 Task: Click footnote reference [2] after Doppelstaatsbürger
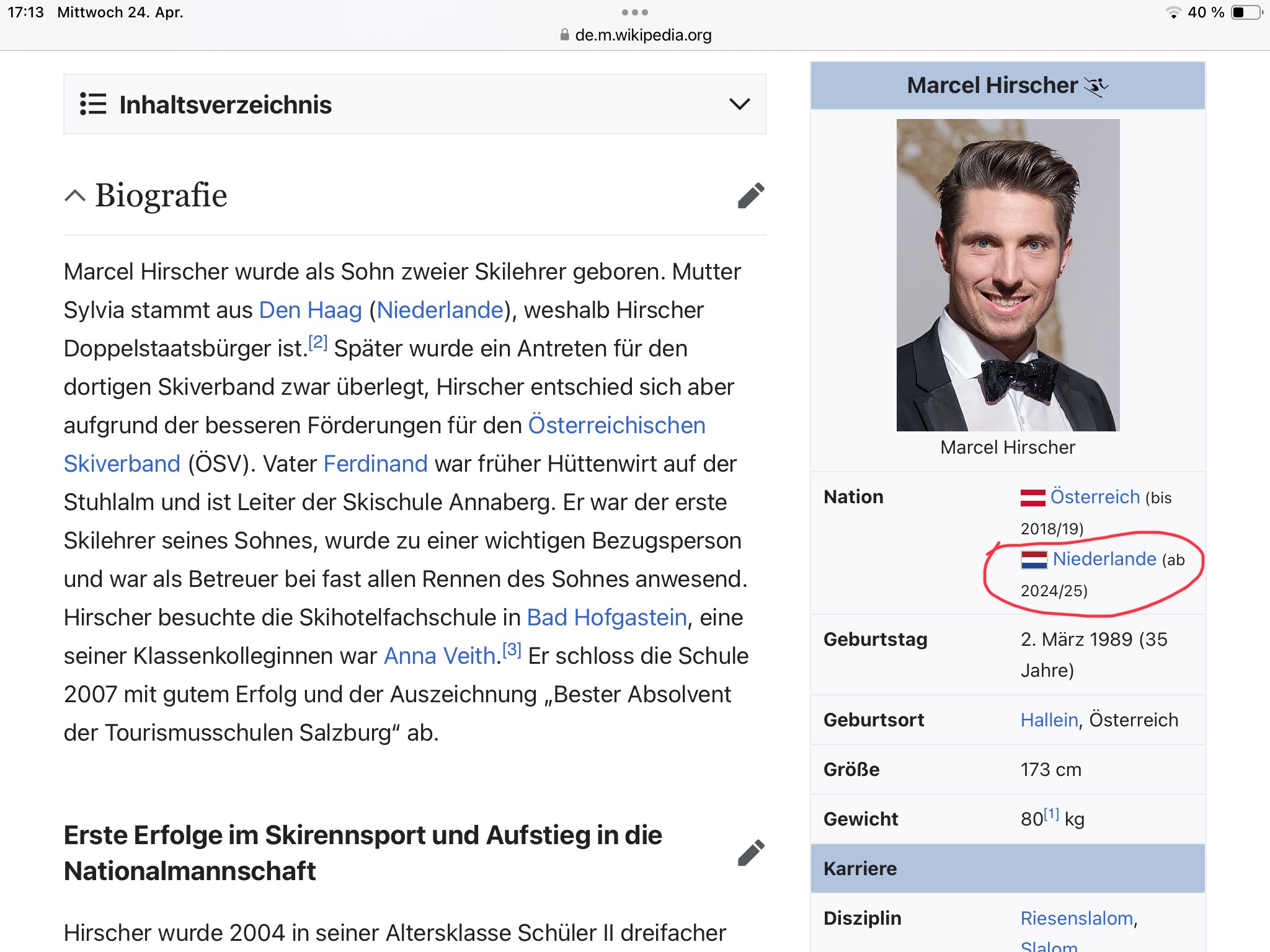(x=318, y=342)
